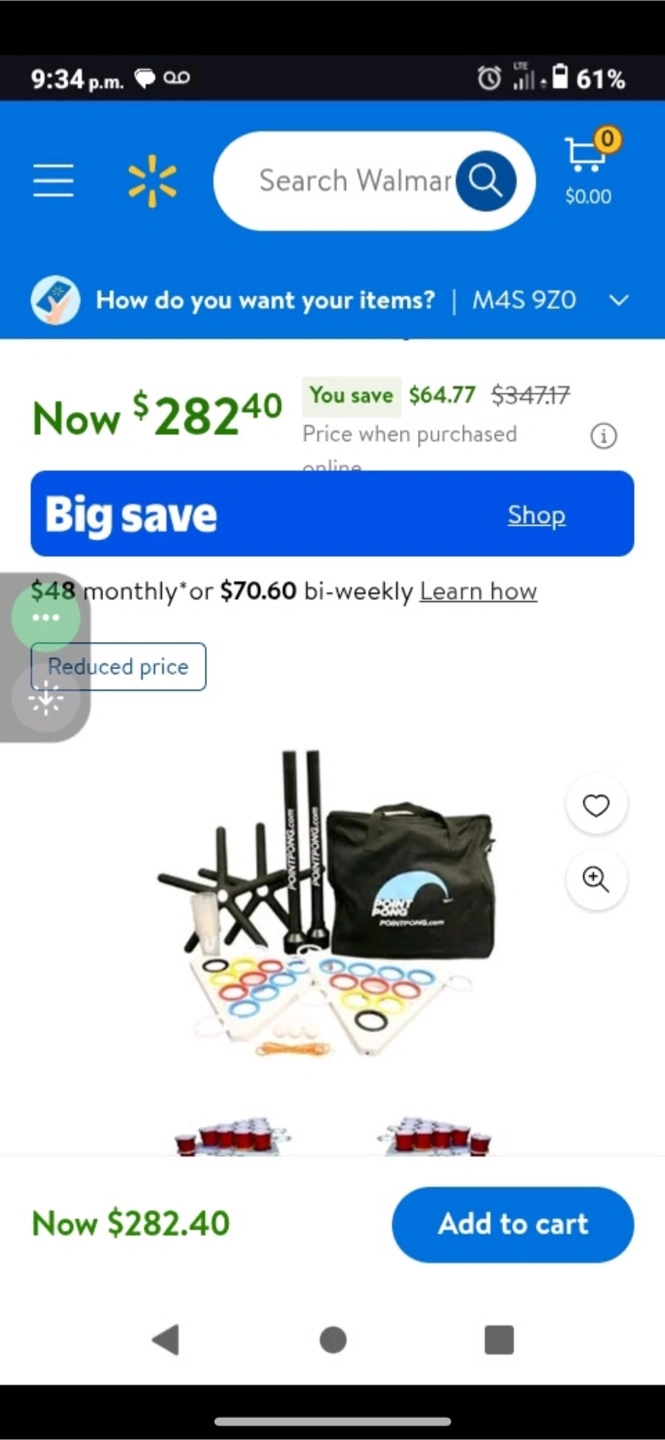Tap the Reduced price badge

118,667
